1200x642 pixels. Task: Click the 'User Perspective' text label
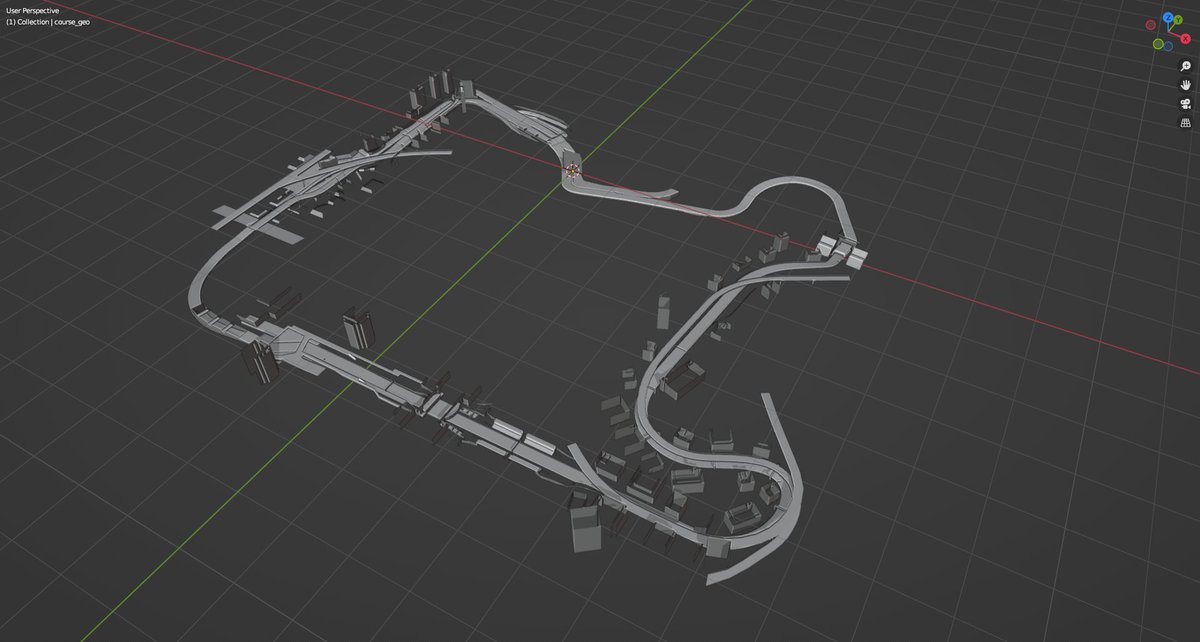tap(33, 10)
